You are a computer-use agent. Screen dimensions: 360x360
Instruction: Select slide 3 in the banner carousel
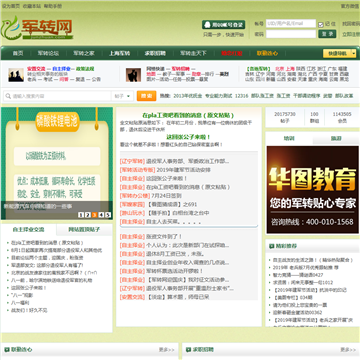pos(94,215)
